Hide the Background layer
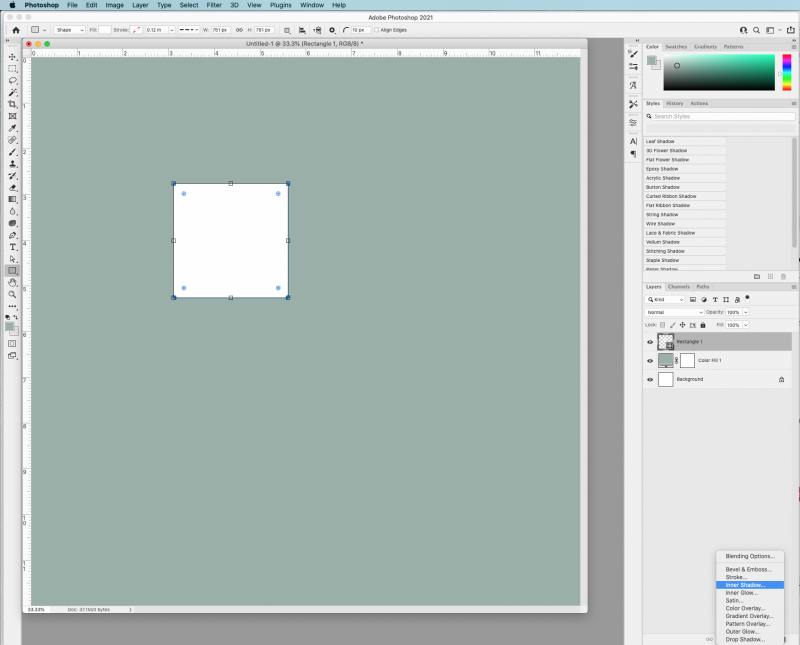 649,380
